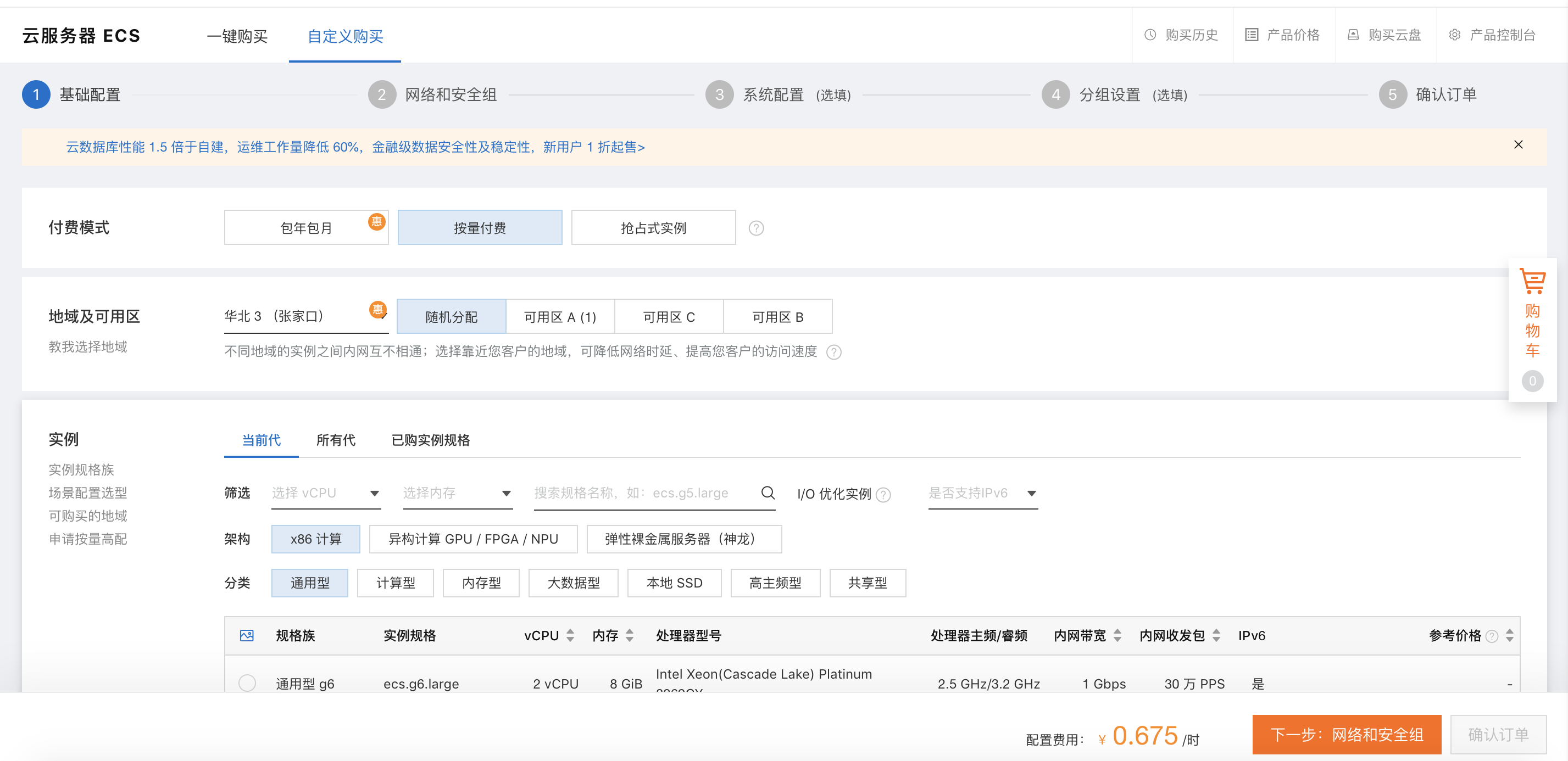Select the ecs.g6.large radio button
This screenshot has height=761, width=1568.
click(x=247, y=682)
